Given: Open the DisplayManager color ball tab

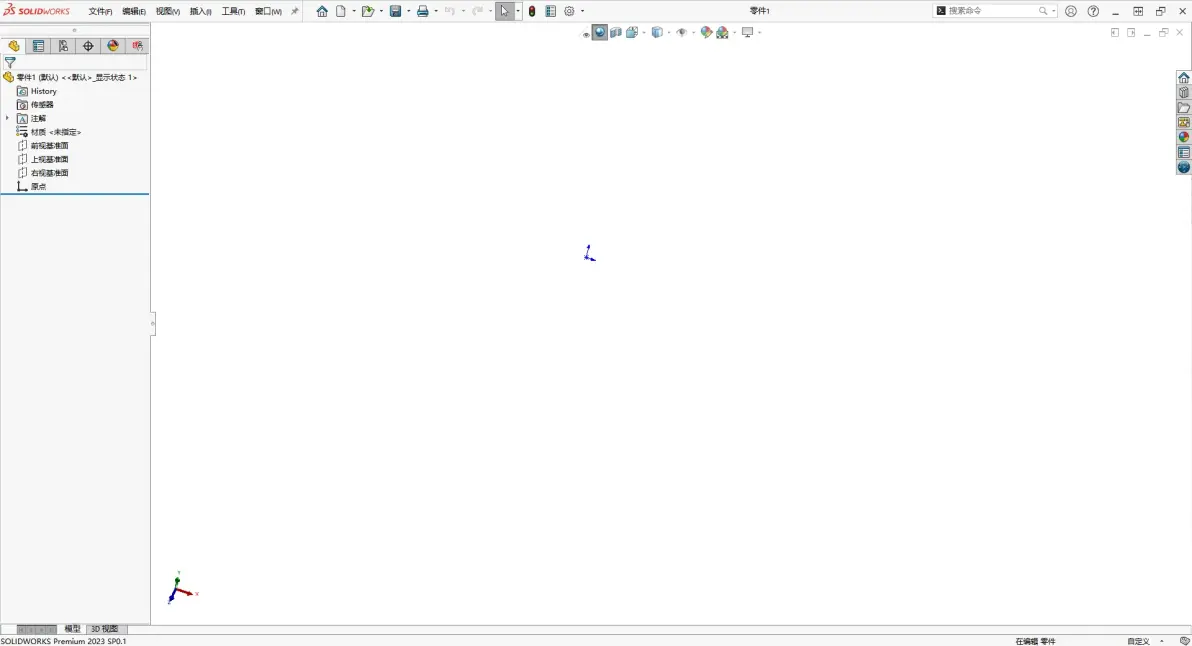Looking at the screenshot, I should (113, 46).
